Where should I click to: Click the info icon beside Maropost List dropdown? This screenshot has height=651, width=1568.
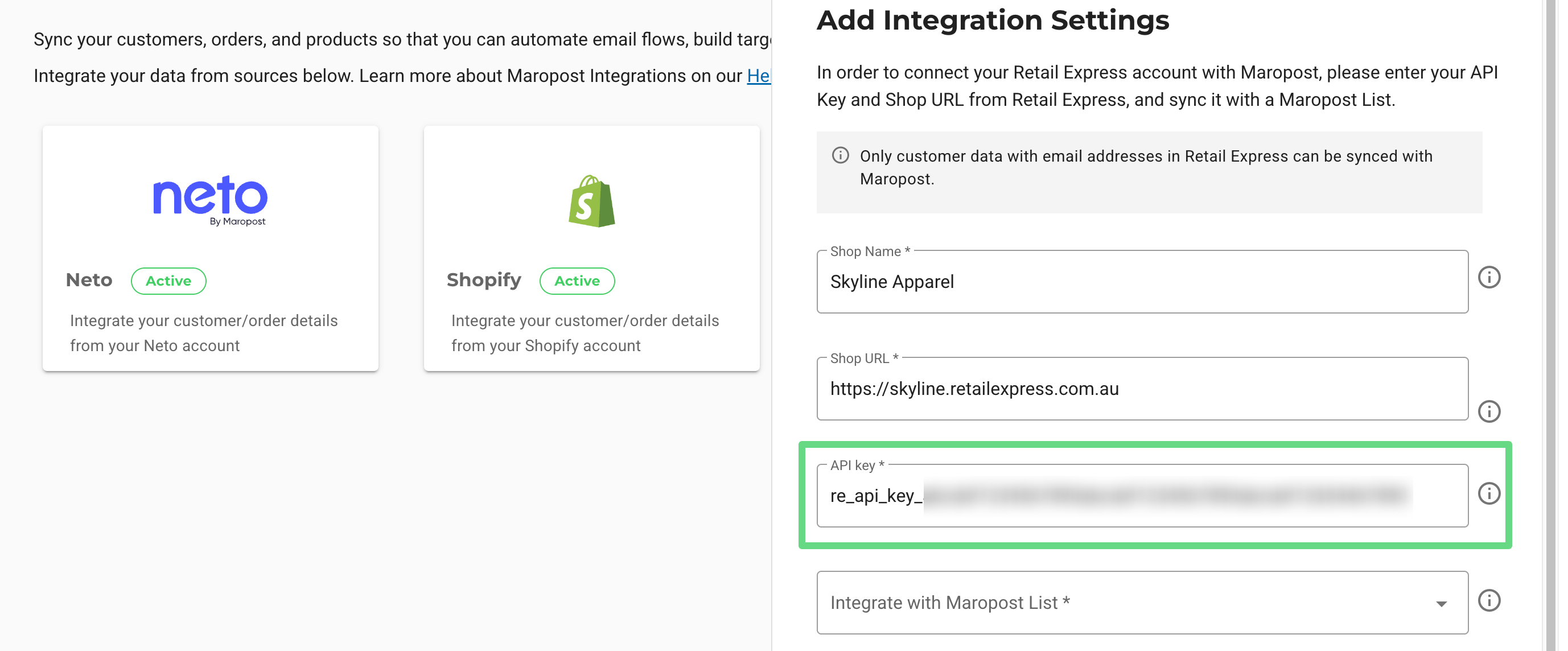pos(1488,600)
